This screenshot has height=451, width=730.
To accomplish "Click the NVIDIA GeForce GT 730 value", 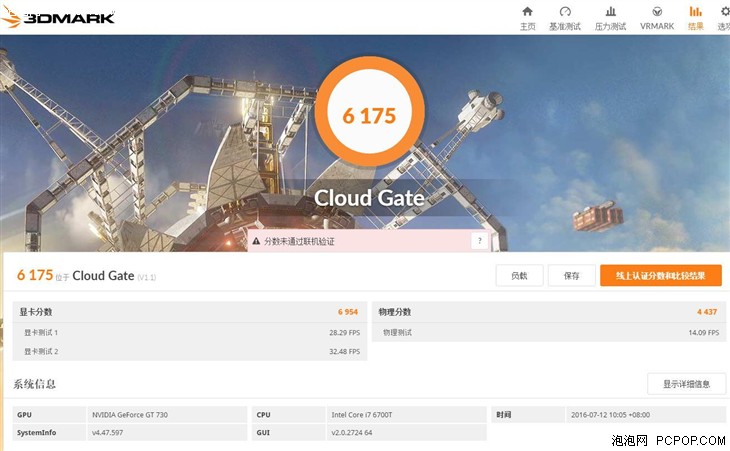I will coord(130,415).
